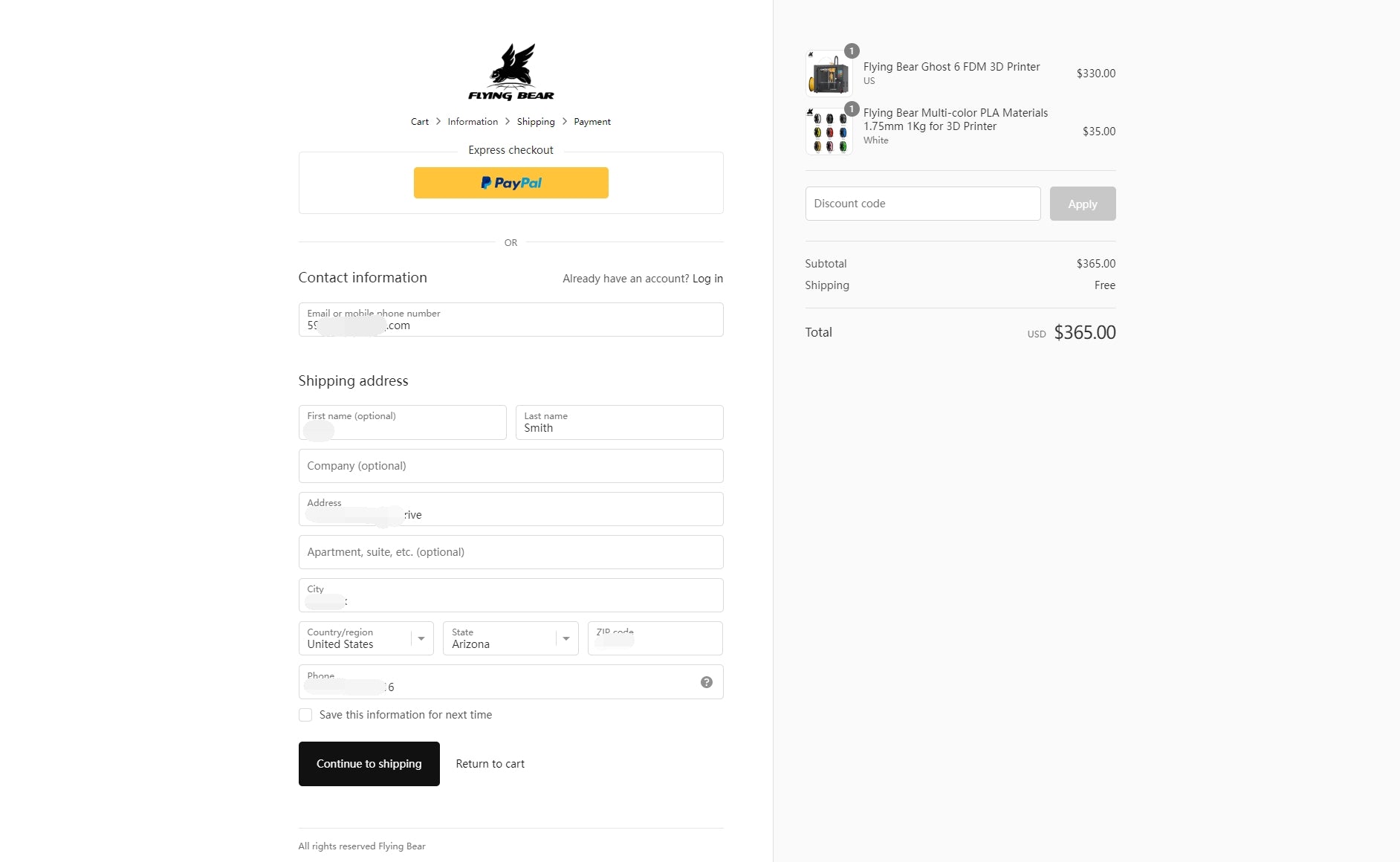Expand the State dropdown
The width and height of the screenshot is (1400, 862).
click(511, 638)
